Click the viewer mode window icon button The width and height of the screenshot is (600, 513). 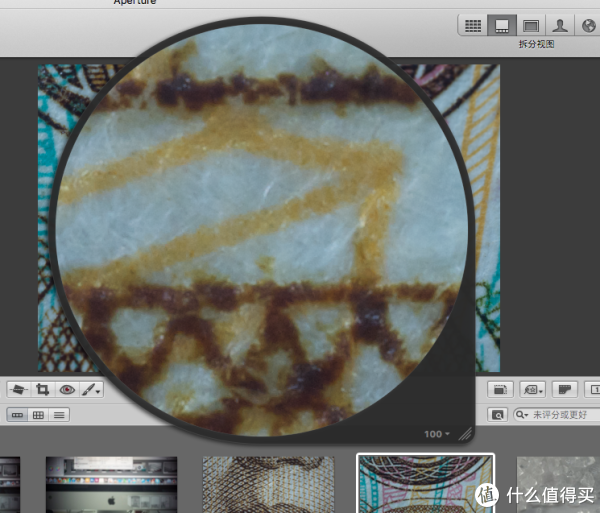(500, 389)
